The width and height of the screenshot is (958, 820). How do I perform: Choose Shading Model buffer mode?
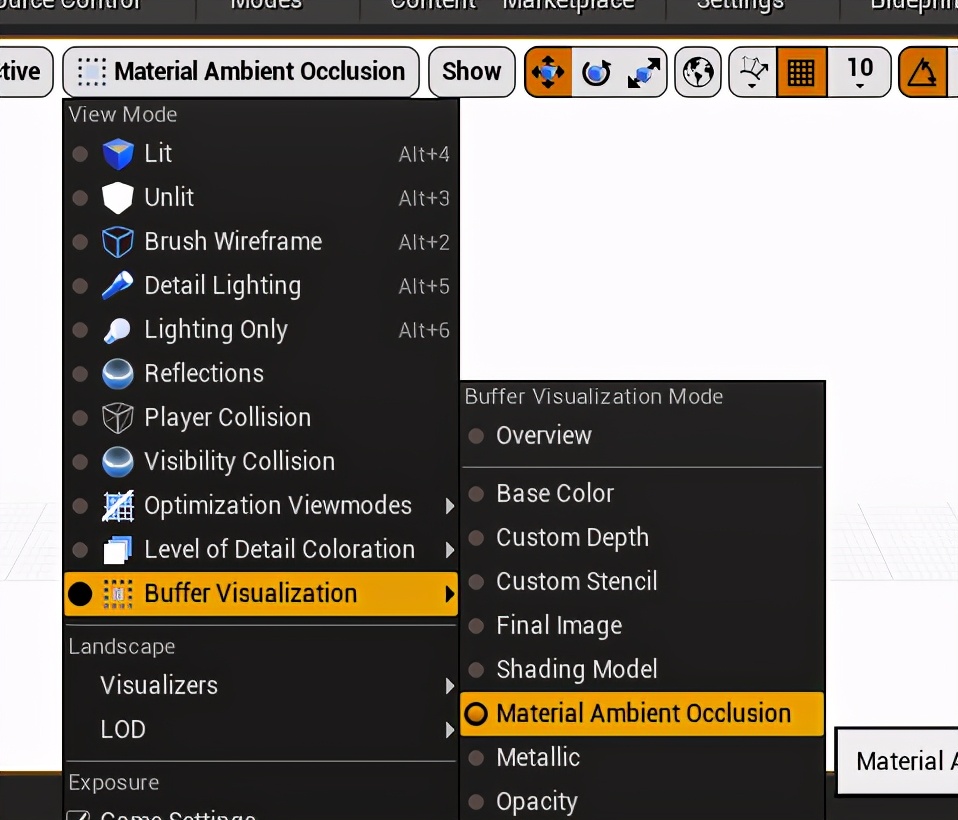coord(642,669)
